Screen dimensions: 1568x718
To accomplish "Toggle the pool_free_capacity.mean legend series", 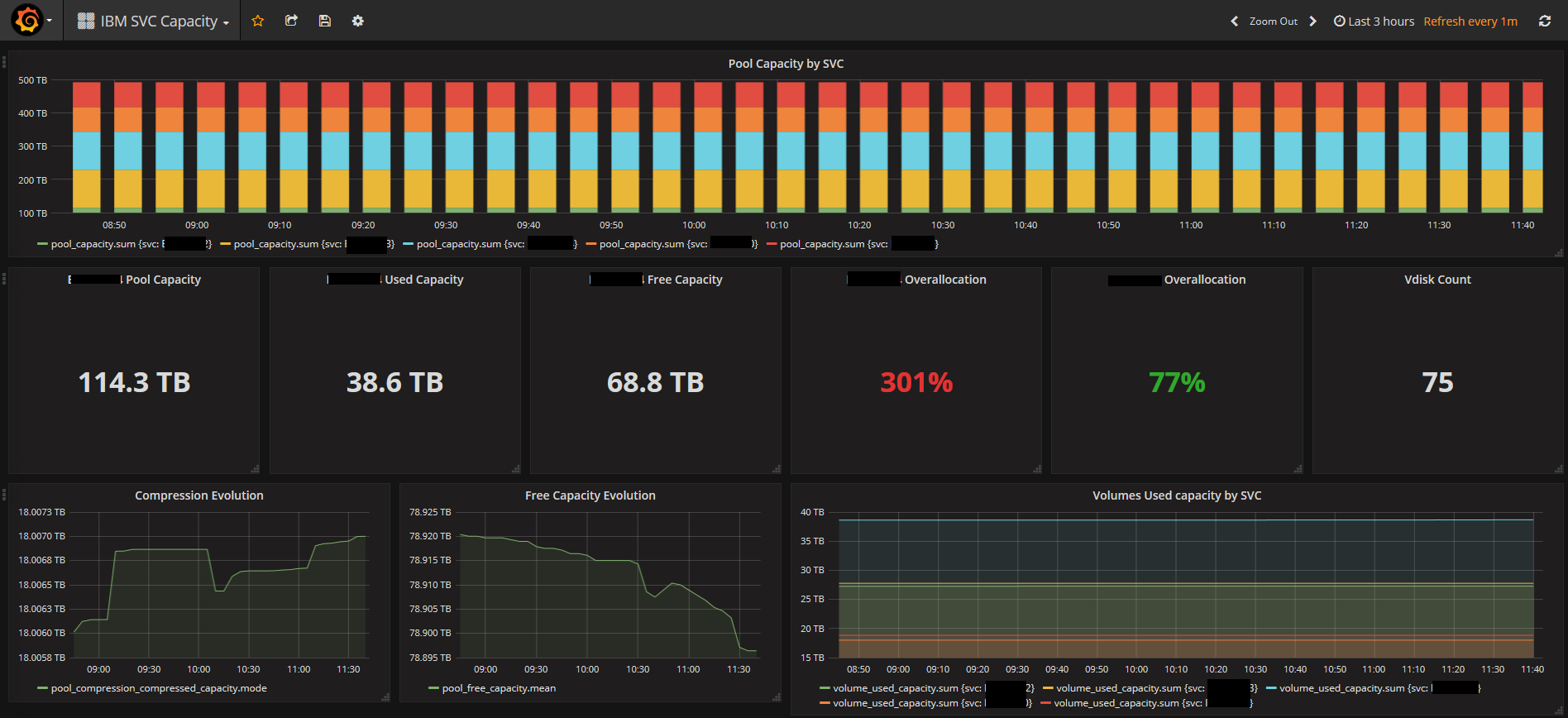I will pos(499,688).
